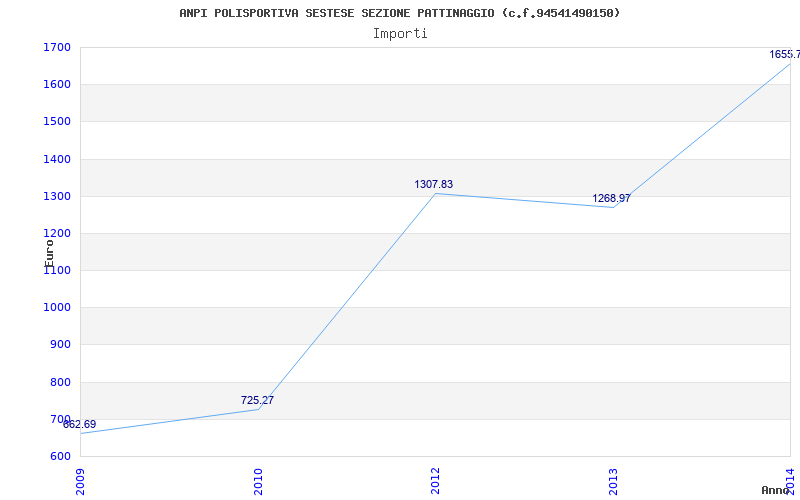Click the 662.69 data label
Viewport: 800px width, 500px height.
click(79, 424)
